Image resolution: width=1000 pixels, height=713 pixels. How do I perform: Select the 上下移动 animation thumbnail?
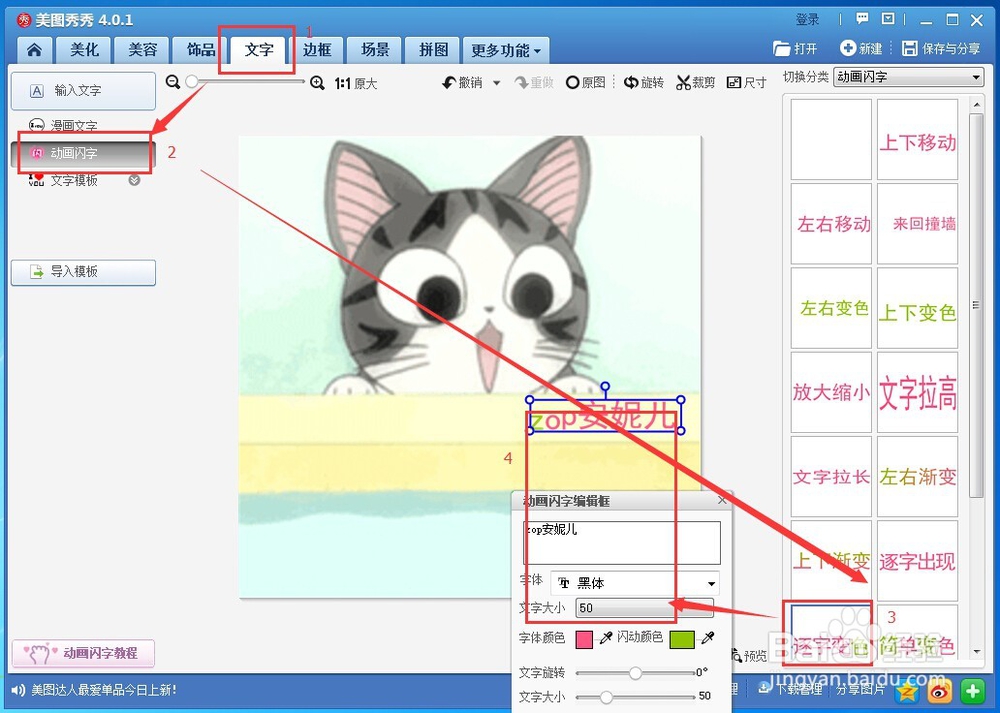point(917,140)
